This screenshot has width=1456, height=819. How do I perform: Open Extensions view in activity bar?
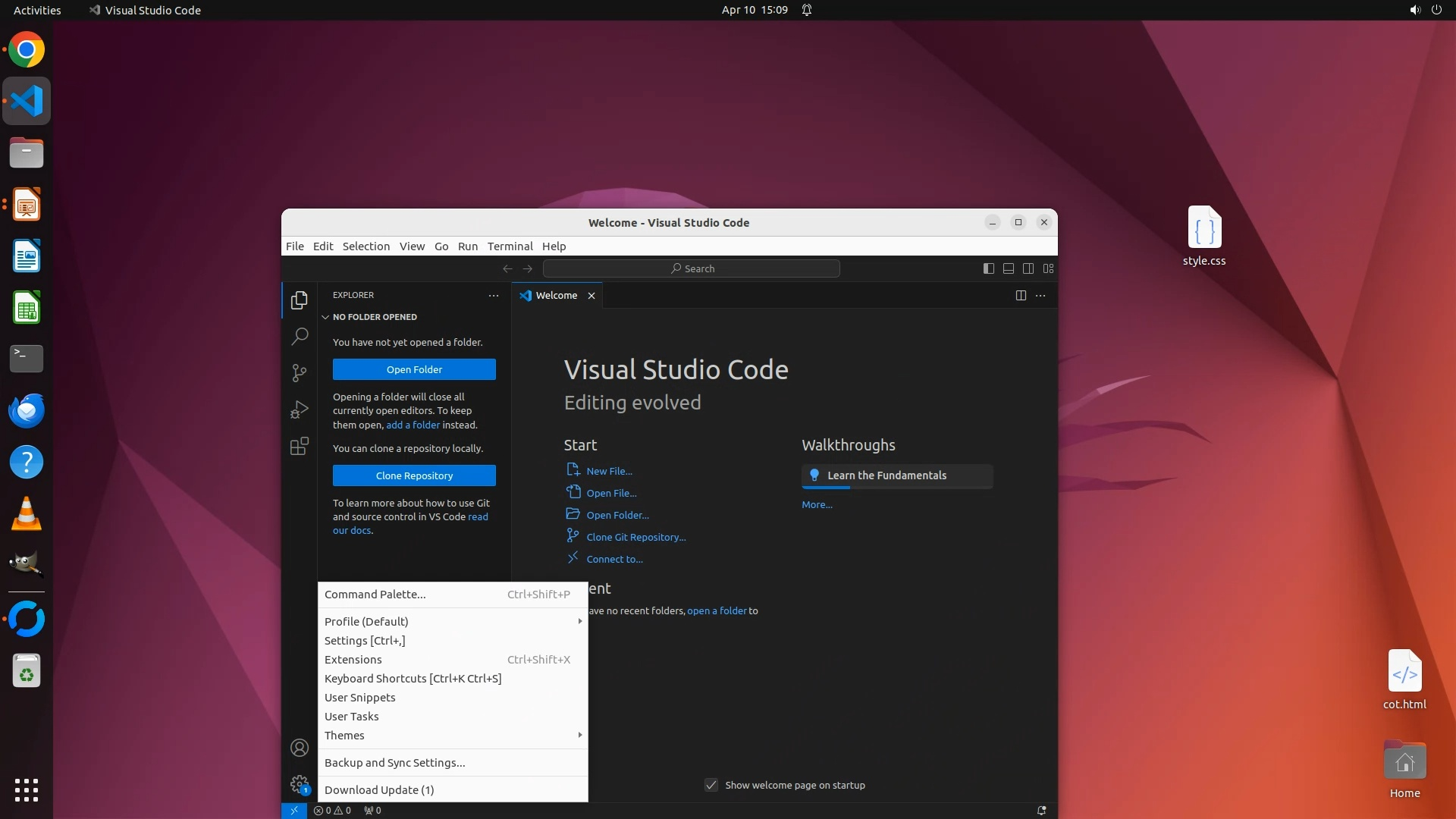click(x=300, y=446)
